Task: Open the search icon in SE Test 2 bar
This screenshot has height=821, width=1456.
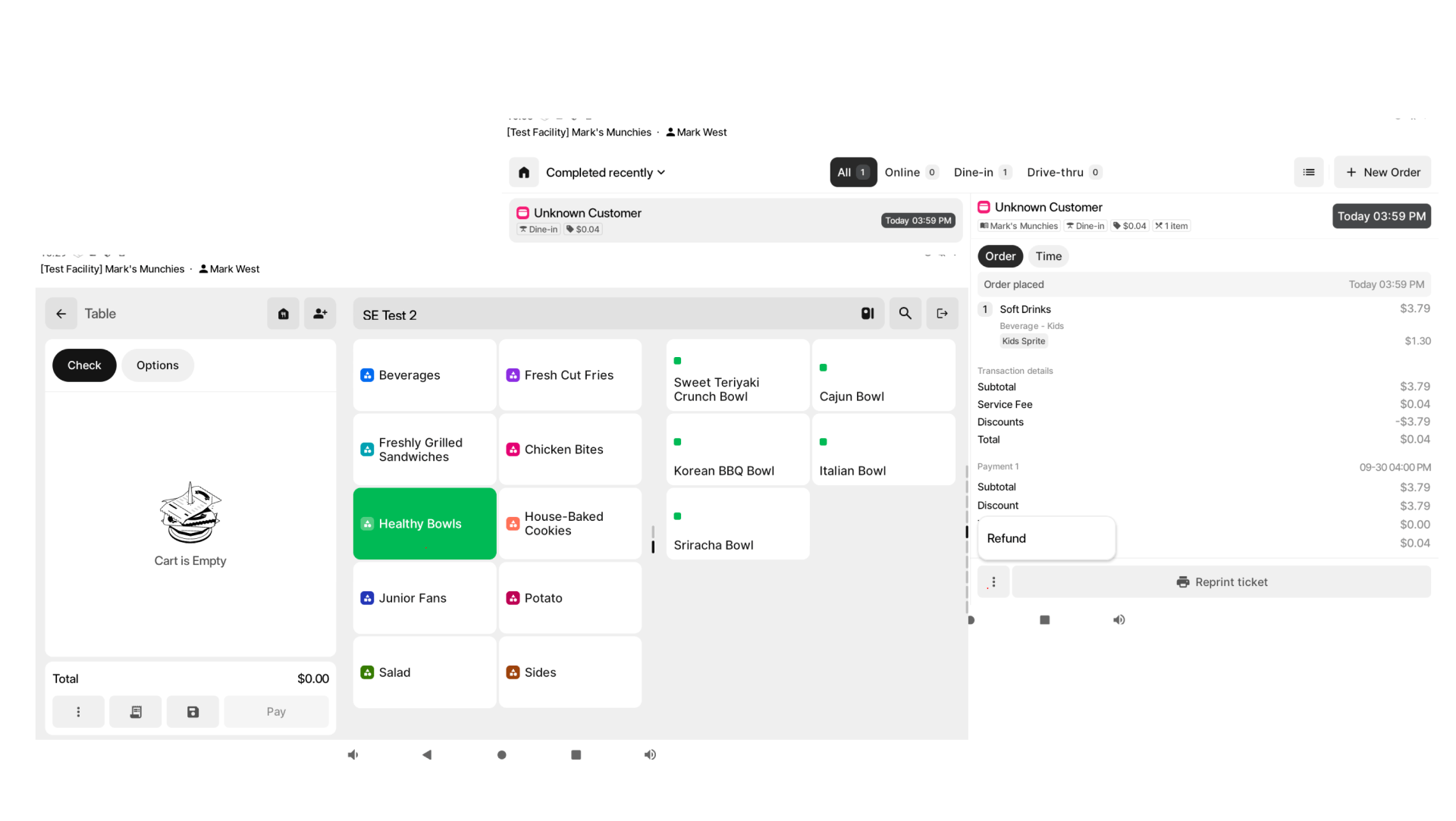Action: (905, 314)
